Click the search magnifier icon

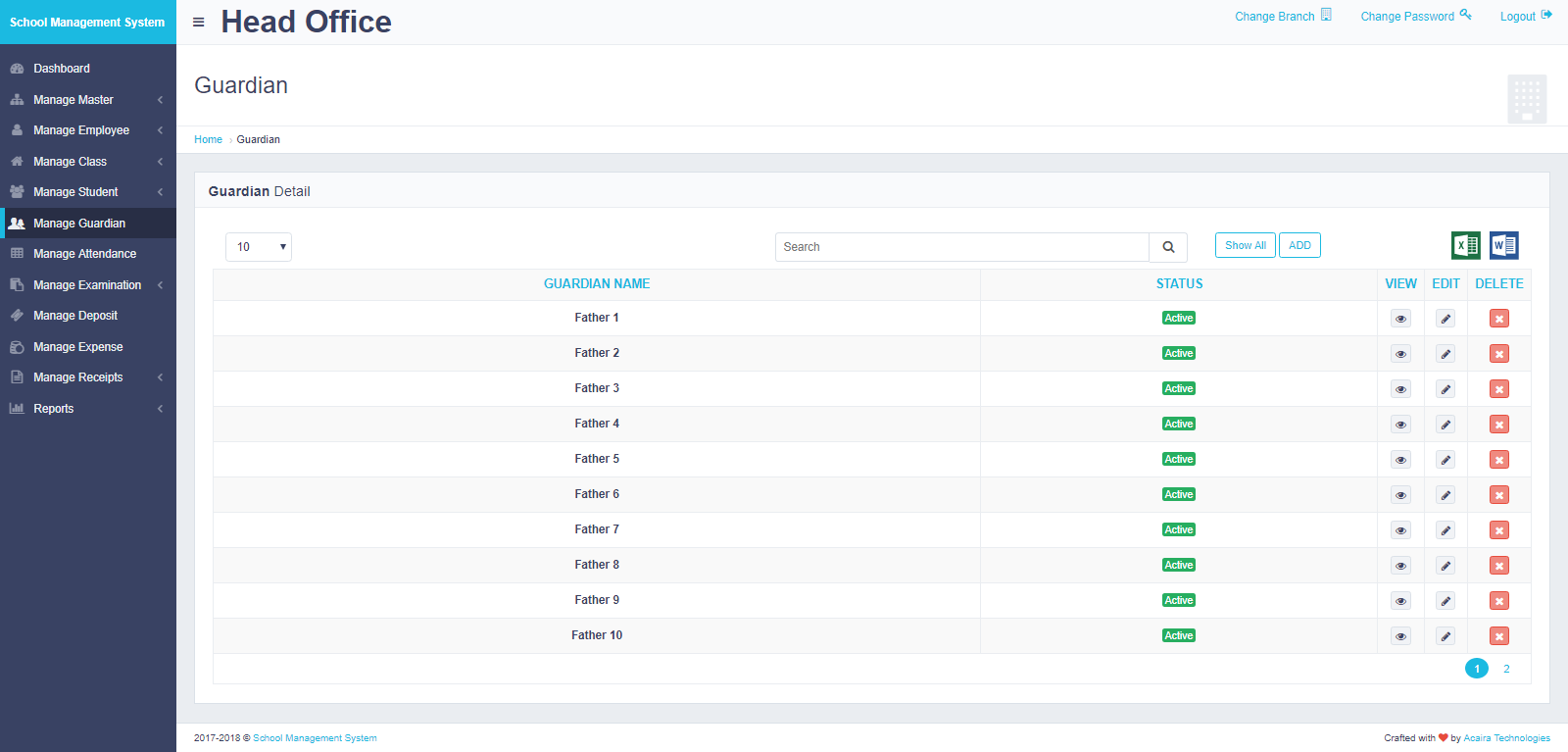coord(1168,247)
